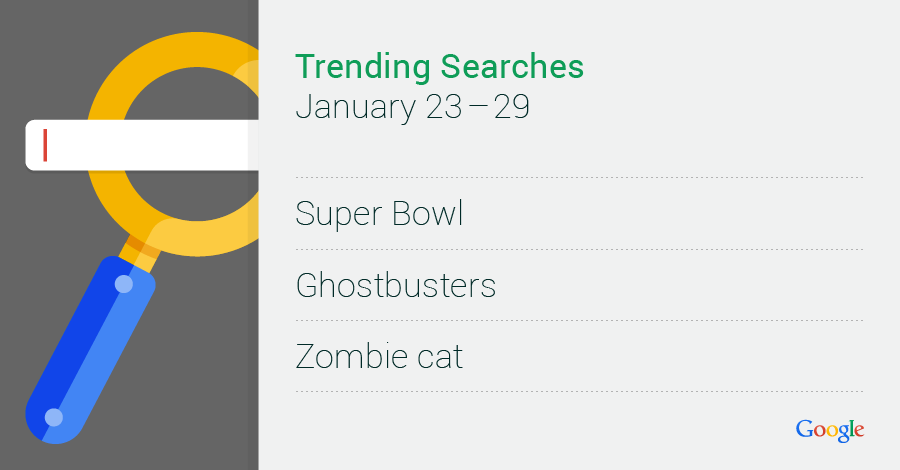Select the Trending Searches heading
Screen dimensions: 900x470
(439, 66)
